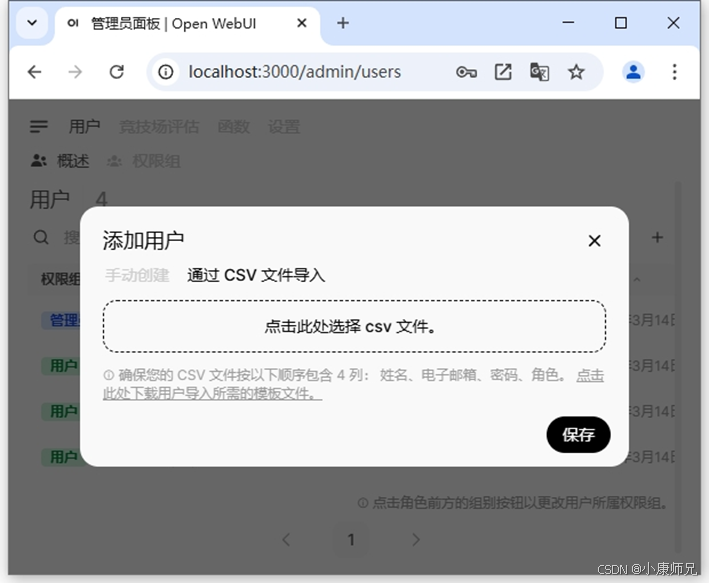
Task: Click the 添加用户 dialog title
Action: [x=143, y=240]
